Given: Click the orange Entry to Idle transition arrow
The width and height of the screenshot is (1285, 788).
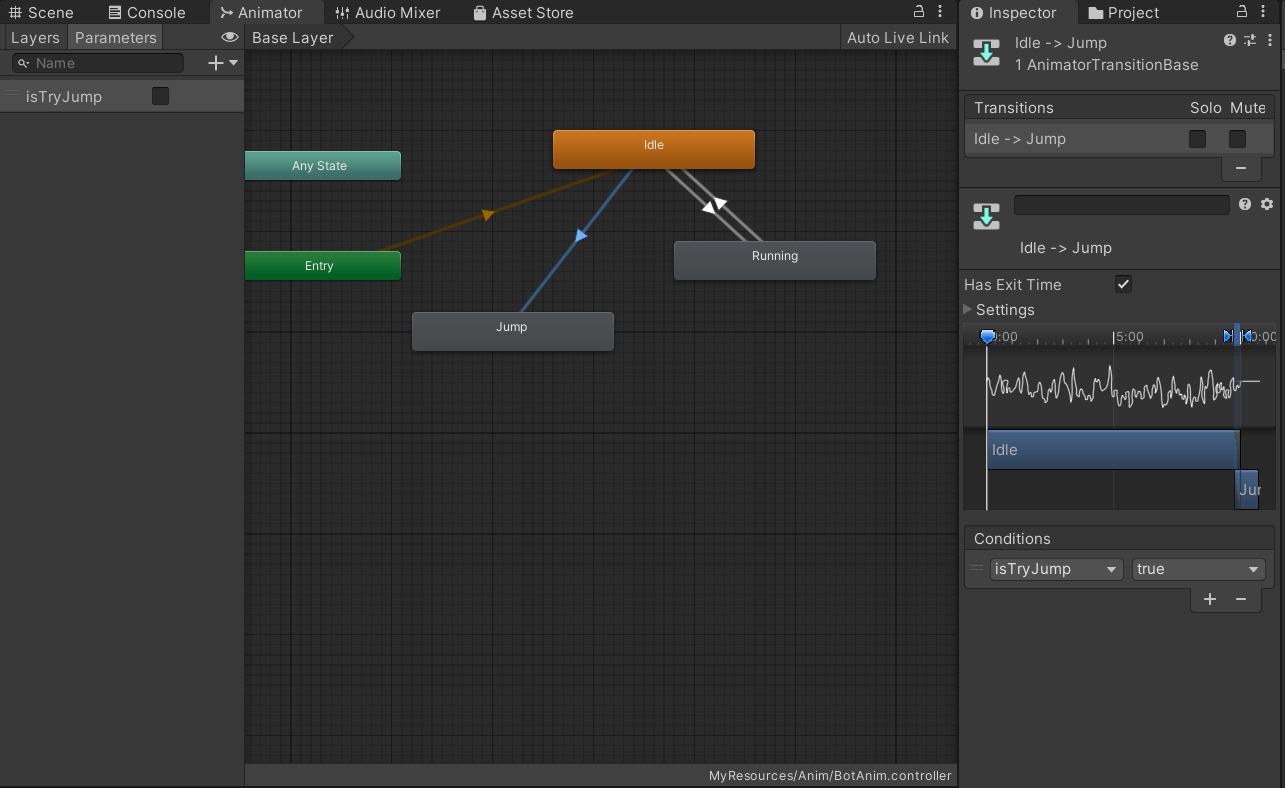Looking at the screenshot, I should [488, 214].
